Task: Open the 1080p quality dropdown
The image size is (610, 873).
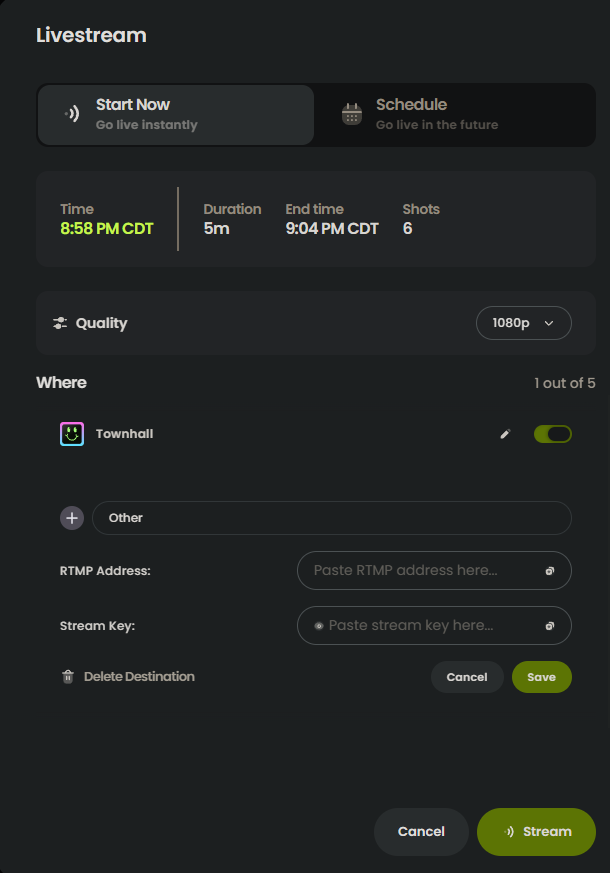Action: (524, 323)
